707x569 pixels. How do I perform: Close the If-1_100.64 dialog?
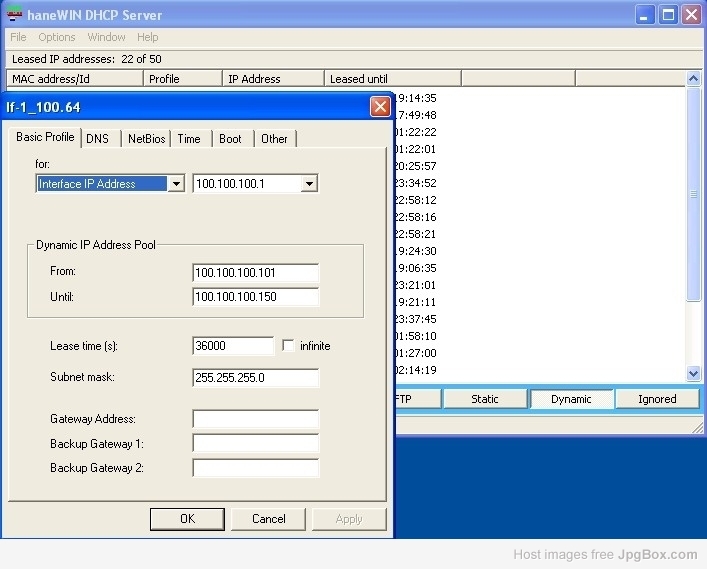(x=380, y=106)
